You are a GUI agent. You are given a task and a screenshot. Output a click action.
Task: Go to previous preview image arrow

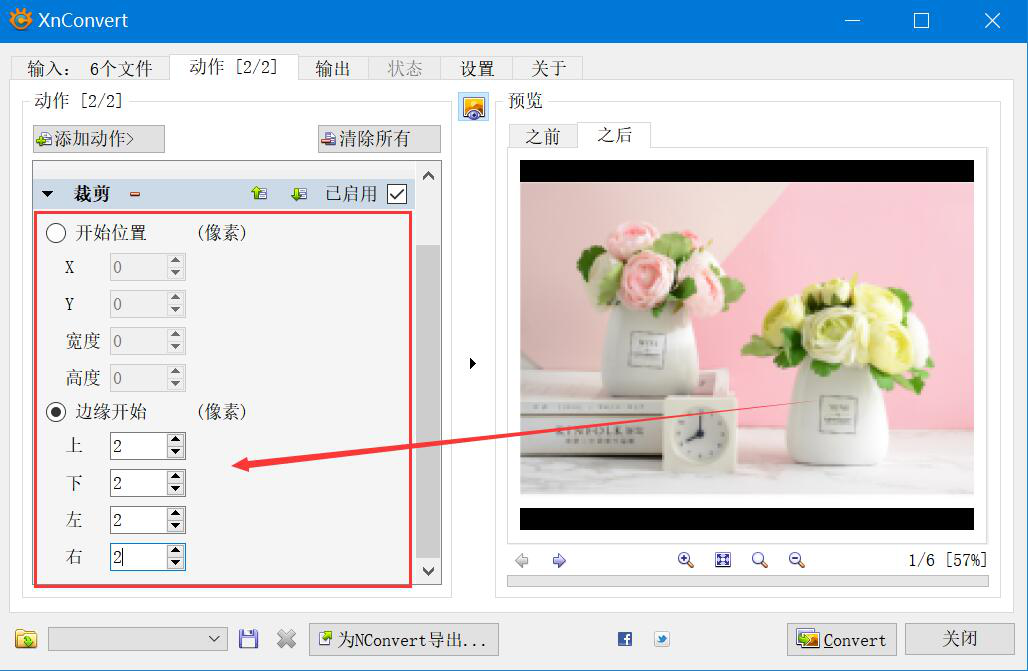[522, 560]
